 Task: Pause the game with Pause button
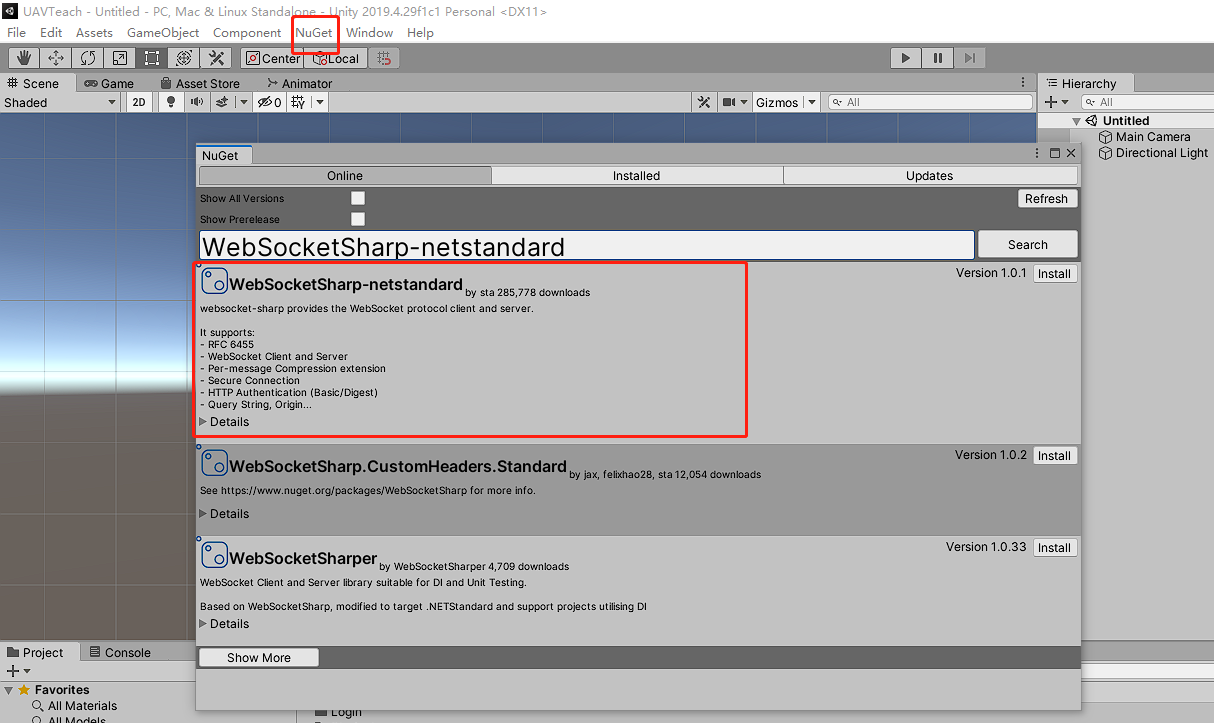pyautogui.click(x=938, y=58)
